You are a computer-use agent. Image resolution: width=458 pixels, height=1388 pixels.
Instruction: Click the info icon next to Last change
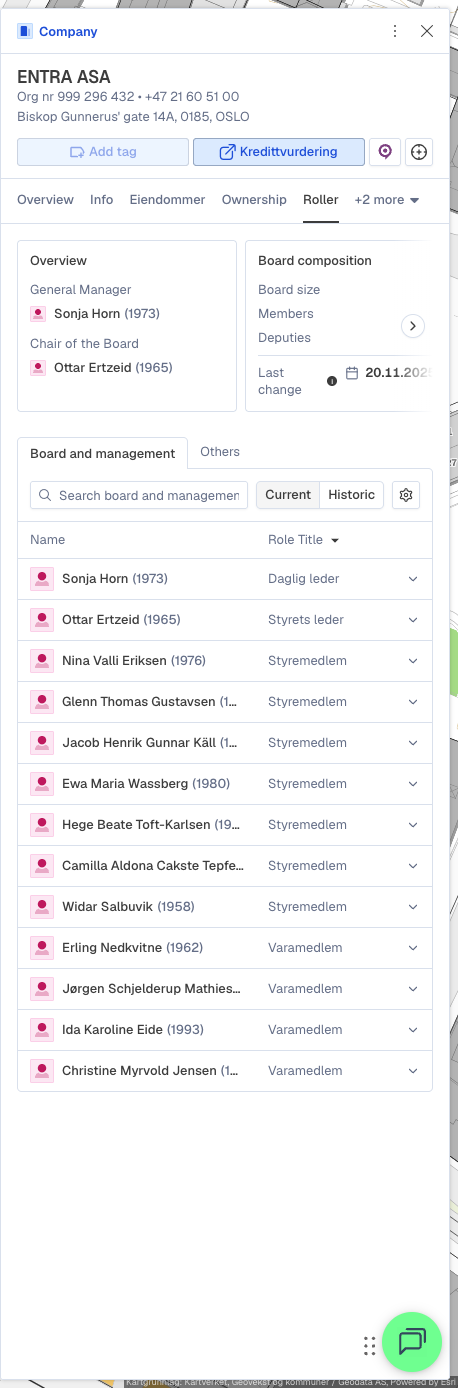(x=332, y=381)
